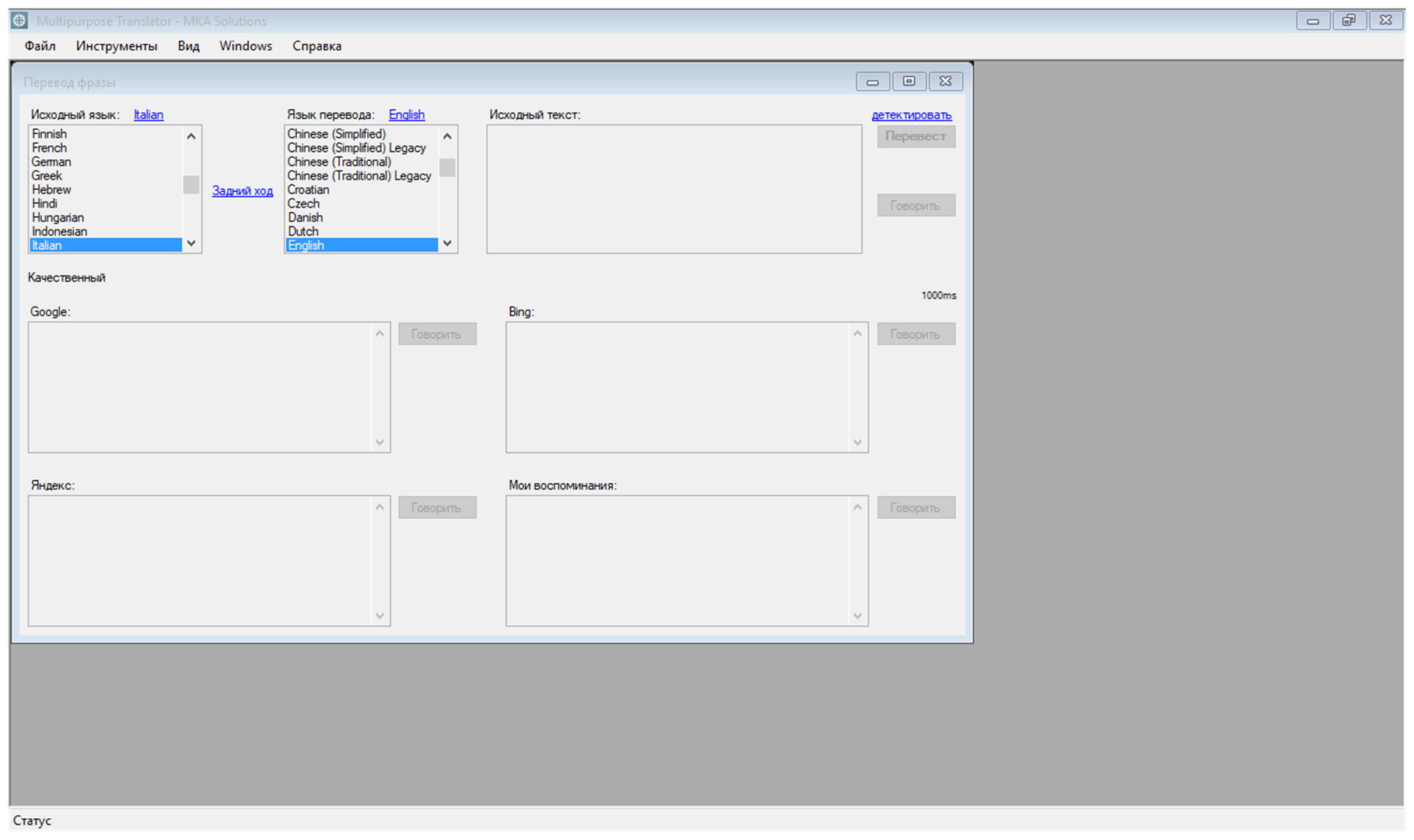Image resolution: width=1414 pixels, height=840 pixels.
Task: Click the Задний ход swap link
Action: pos(243,191)
